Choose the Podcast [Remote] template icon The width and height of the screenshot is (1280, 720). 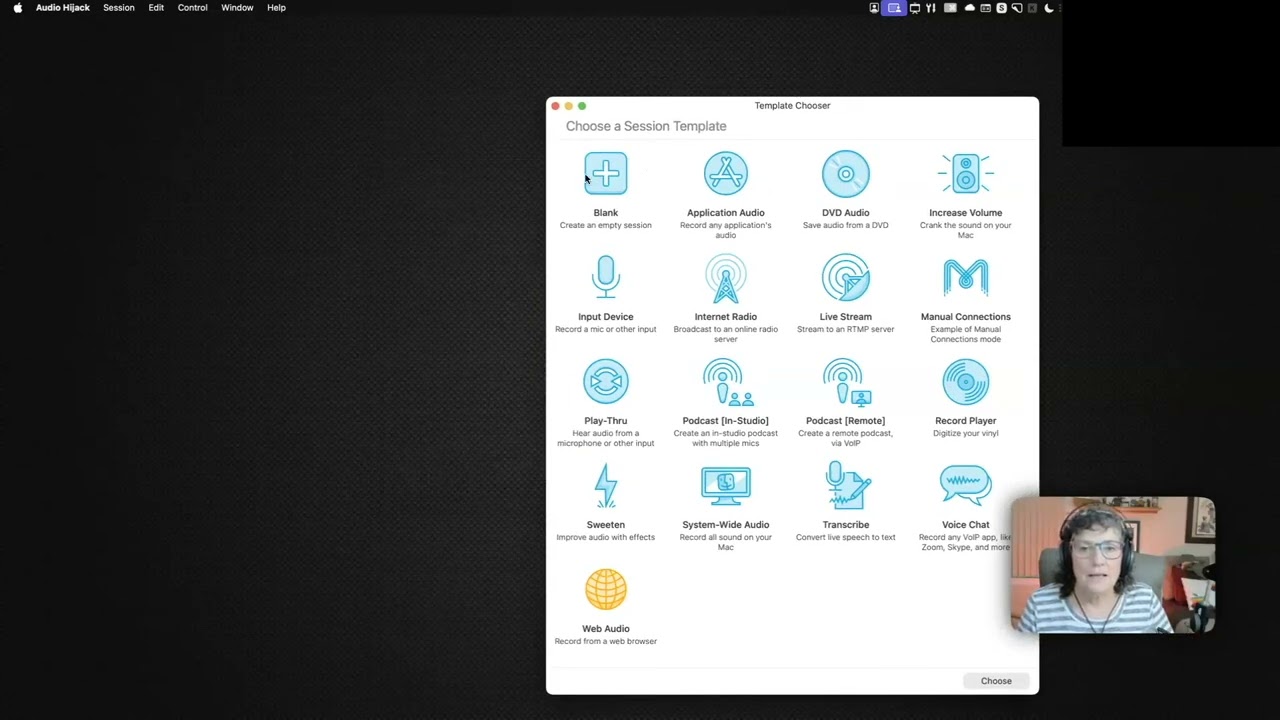click(846, 382)
